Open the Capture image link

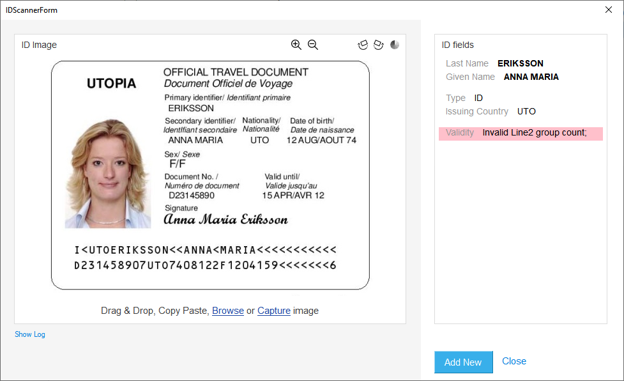(274, 311)
